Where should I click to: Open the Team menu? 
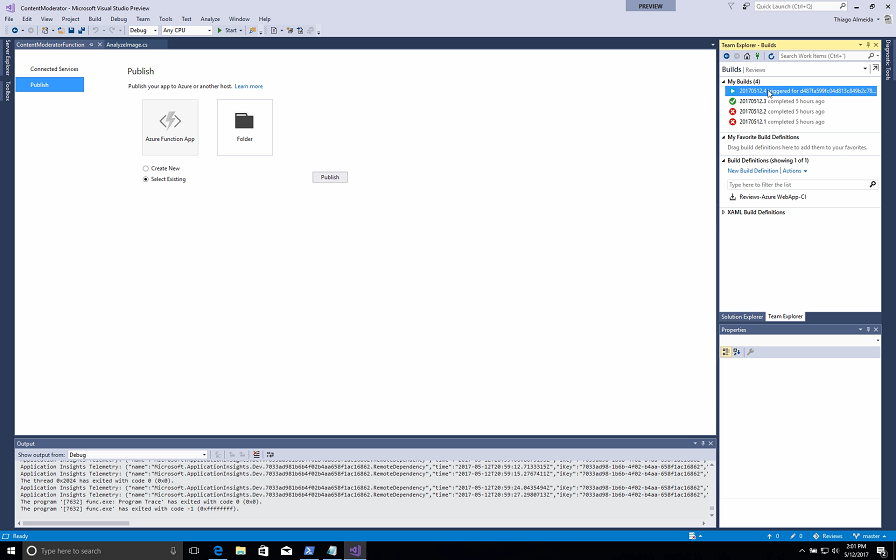(143, 19)
